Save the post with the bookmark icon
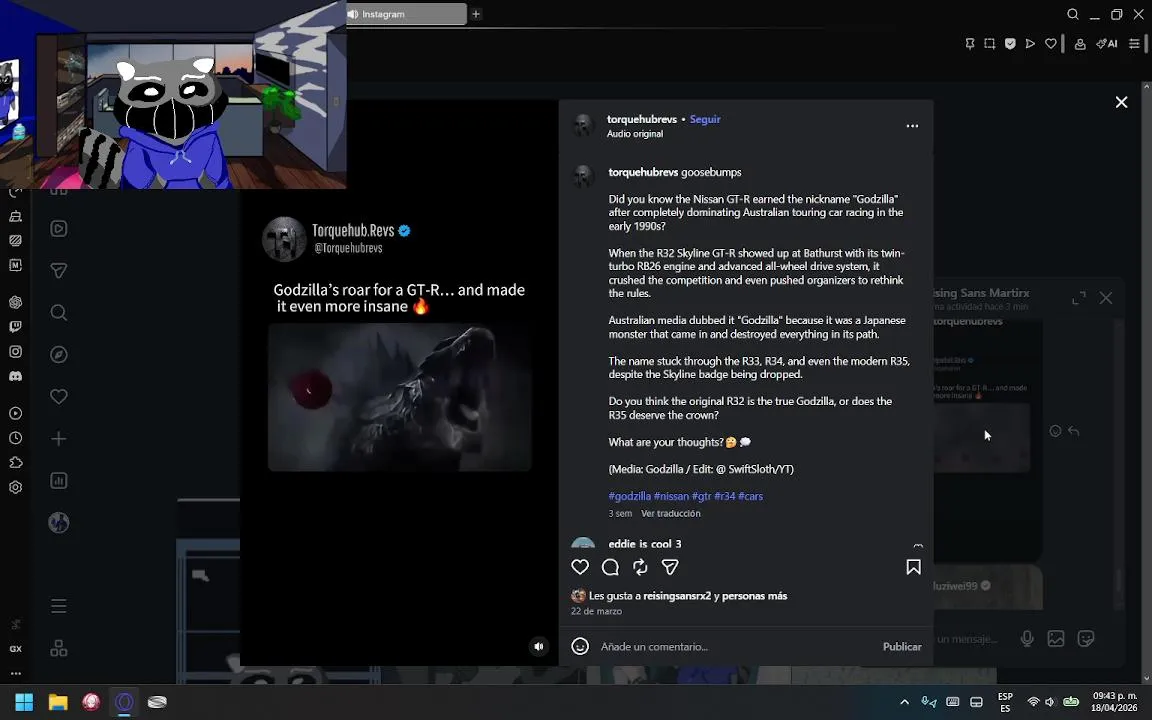Screen dimensions: 1152x720 [913, 566]
